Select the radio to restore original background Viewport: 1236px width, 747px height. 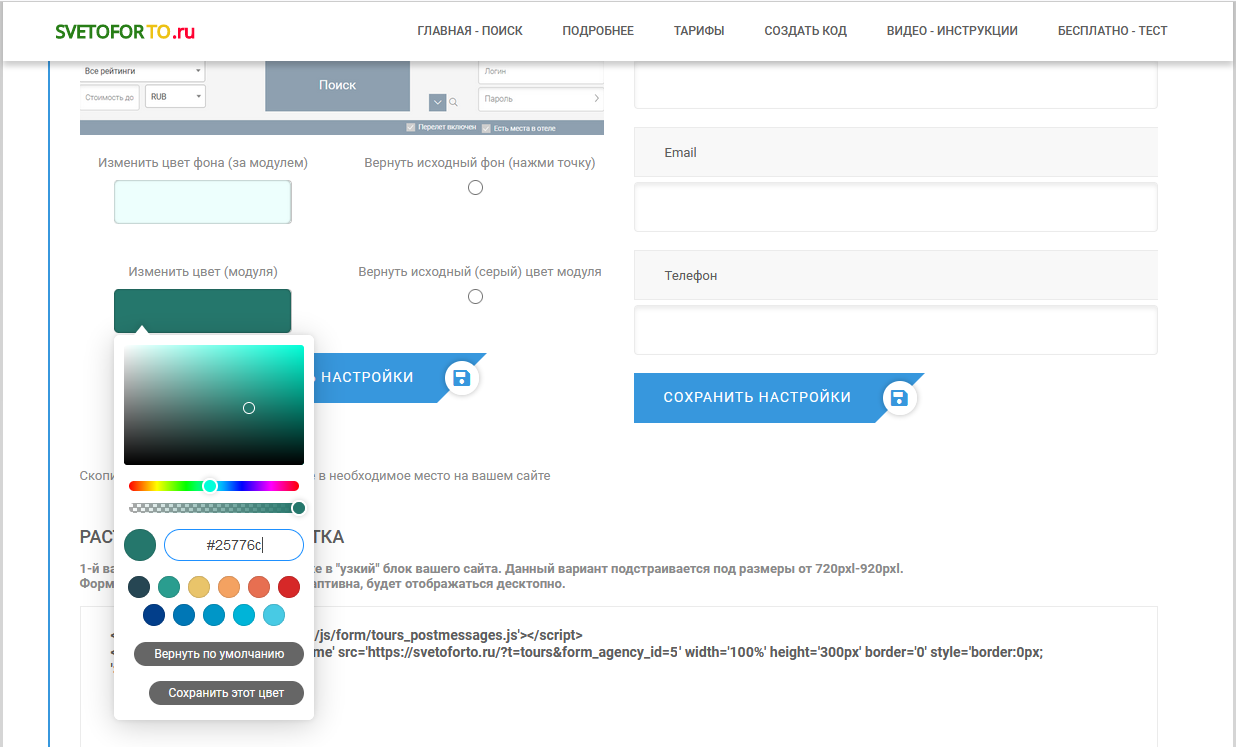tap(476, 188)
